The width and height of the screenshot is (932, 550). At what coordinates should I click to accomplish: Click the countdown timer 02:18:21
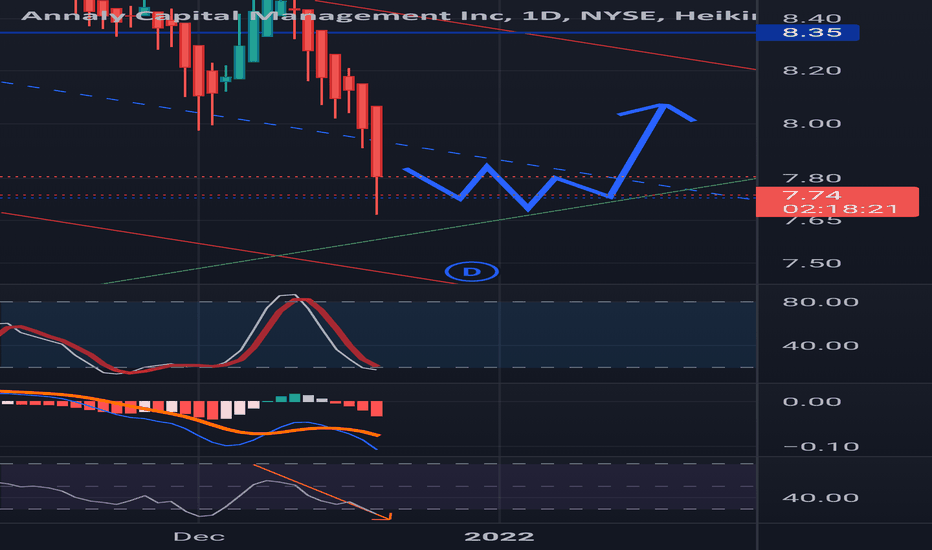click(x=840, y=209)
